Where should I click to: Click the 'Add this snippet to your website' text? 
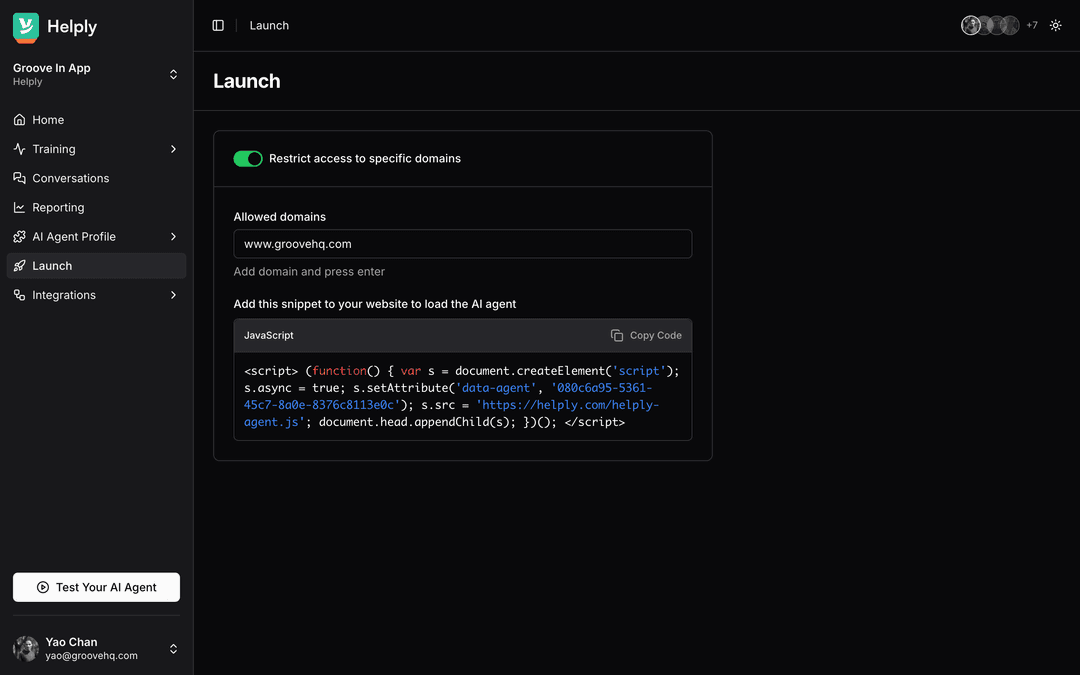point(375,304)
